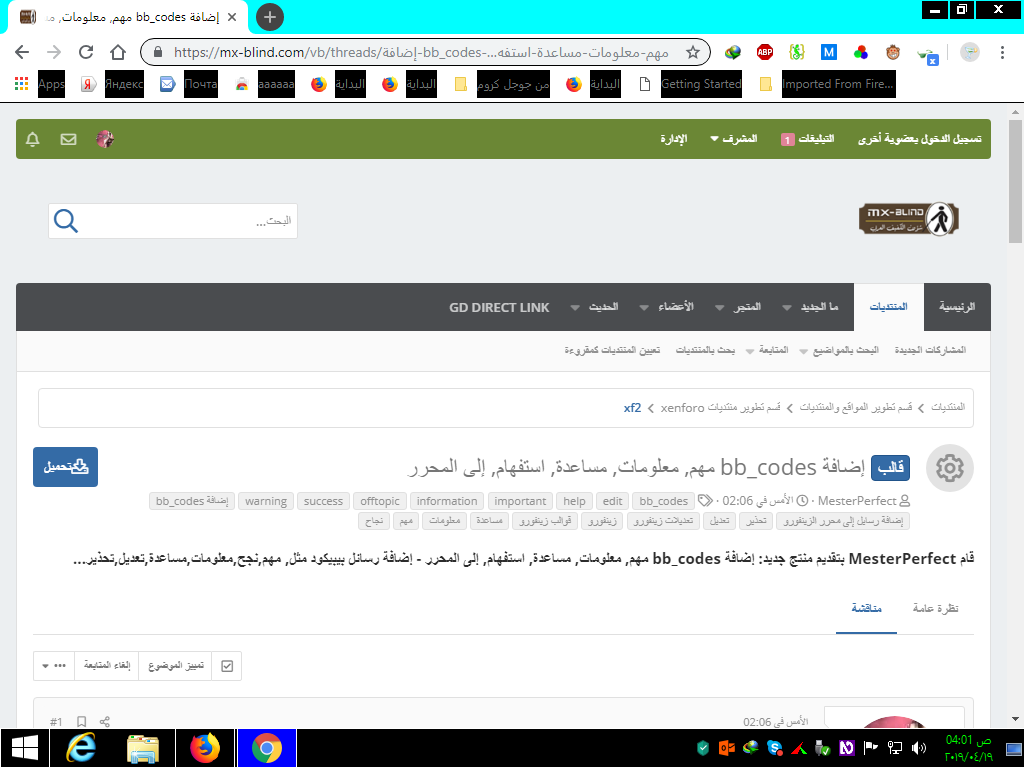
Task: Reload the page with the refresh button
Action: [86, 52]
